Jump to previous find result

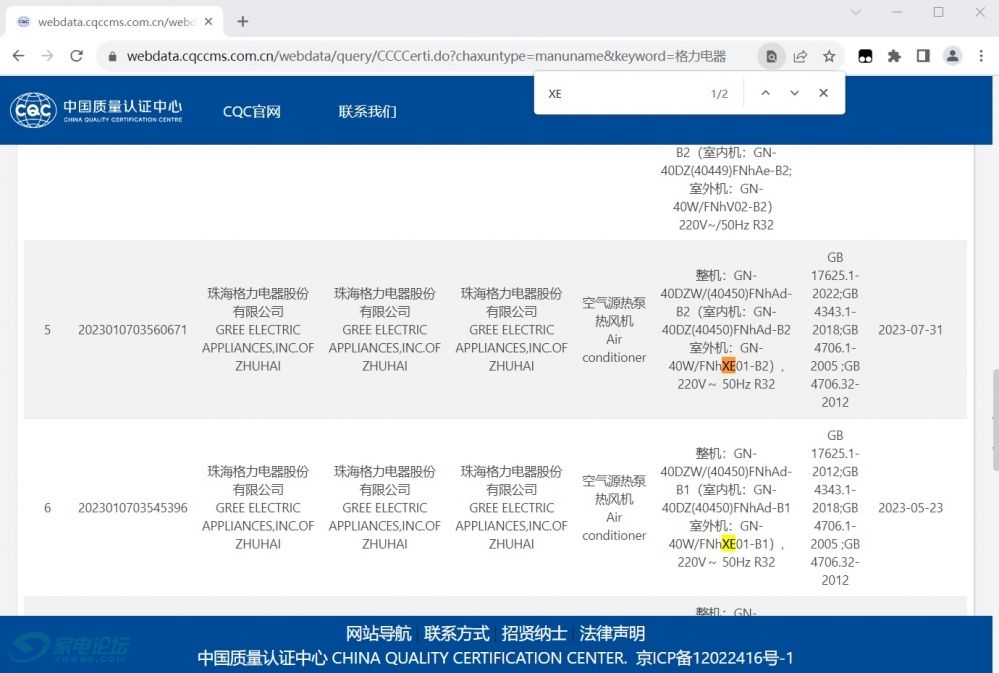coord(765,93)
